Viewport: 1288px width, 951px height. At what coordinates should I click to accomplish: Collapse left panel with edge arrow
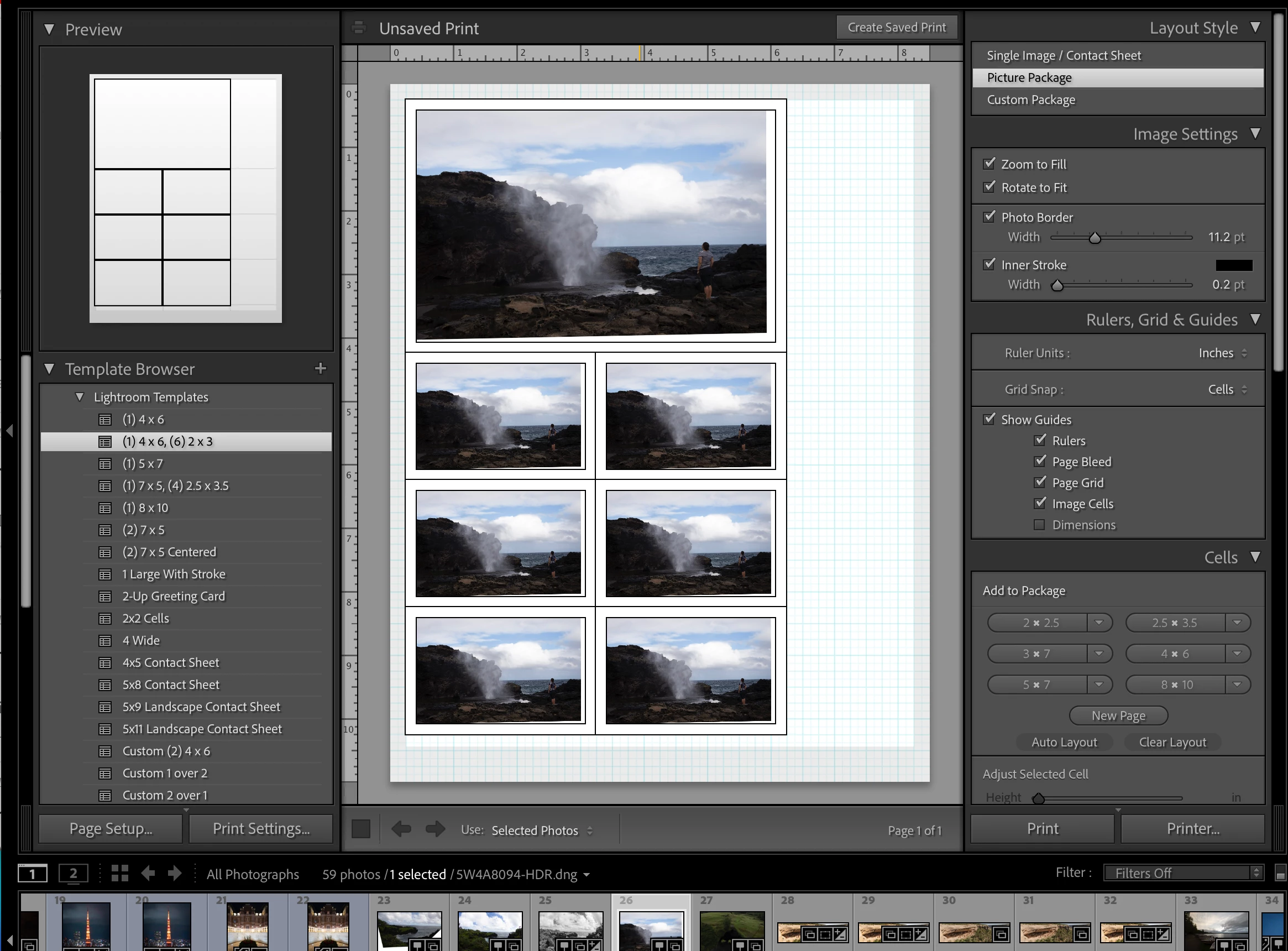(x=9, y=430)
